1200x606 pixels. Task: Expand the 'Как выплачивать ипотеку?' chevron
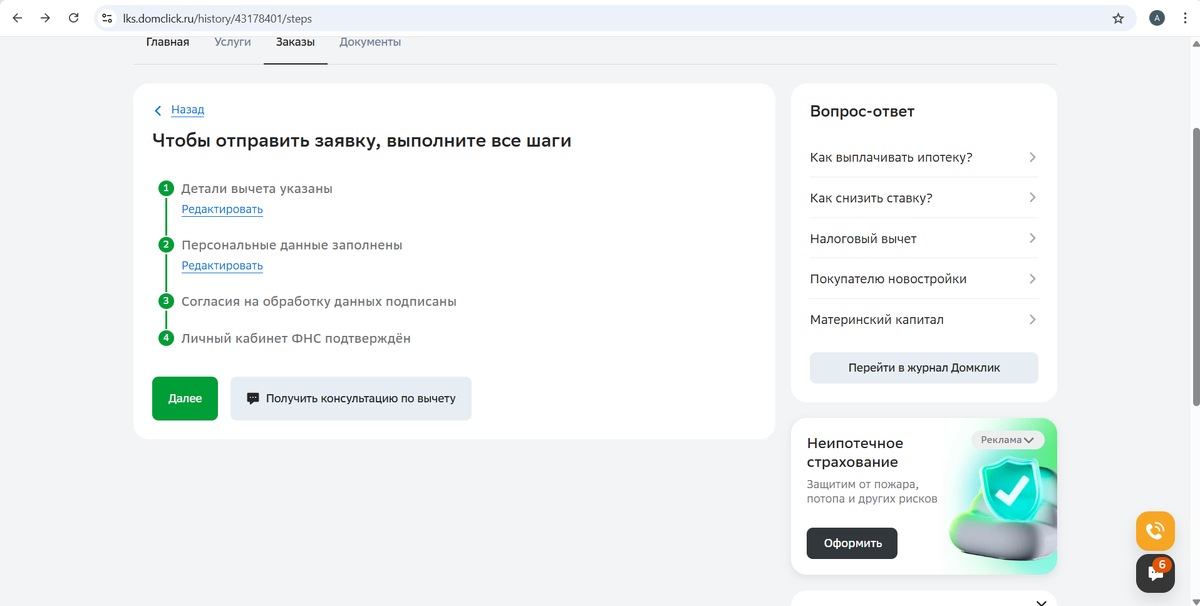click(1032, 157)
